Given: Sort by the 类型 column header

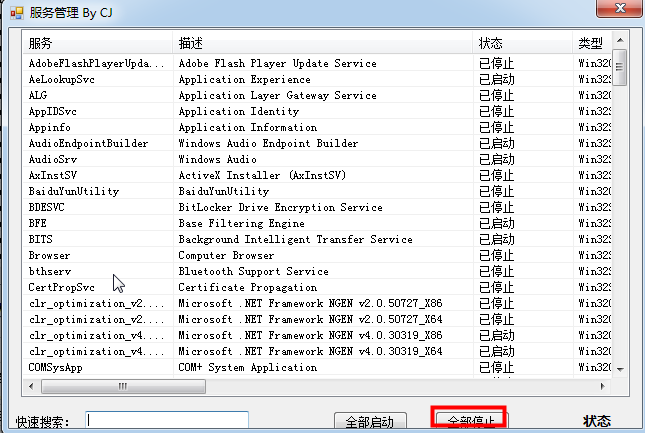Looking at the screenshot, I should pyautogui.click(x=592, y=43).
